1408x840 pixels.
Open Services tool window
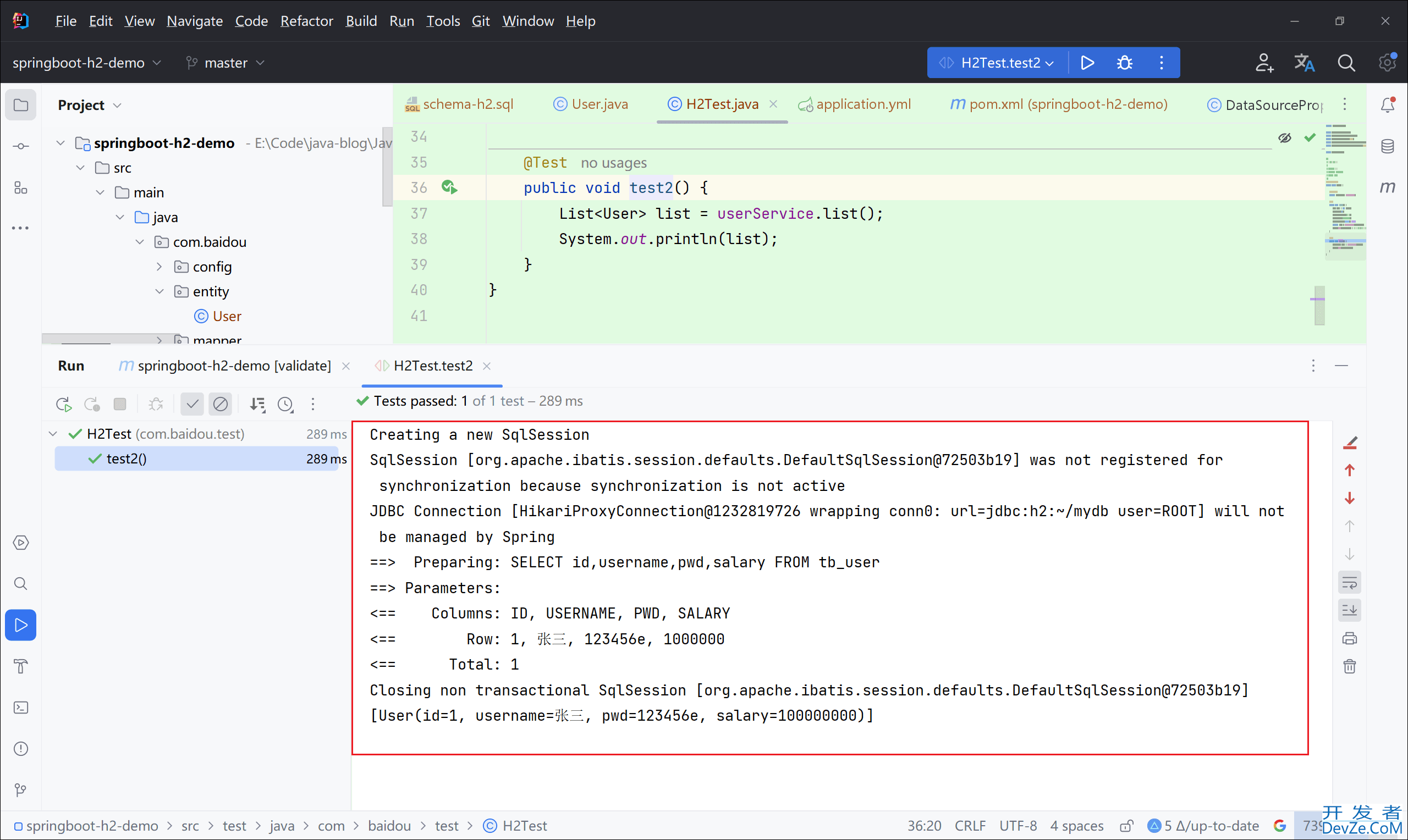21,543
